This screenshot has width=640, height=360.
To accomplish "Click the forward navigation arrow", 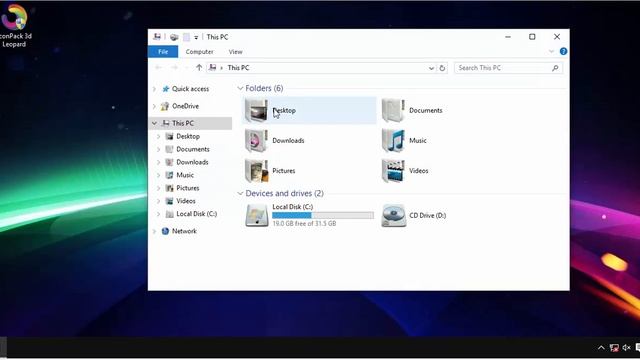I will coord(174,68).
